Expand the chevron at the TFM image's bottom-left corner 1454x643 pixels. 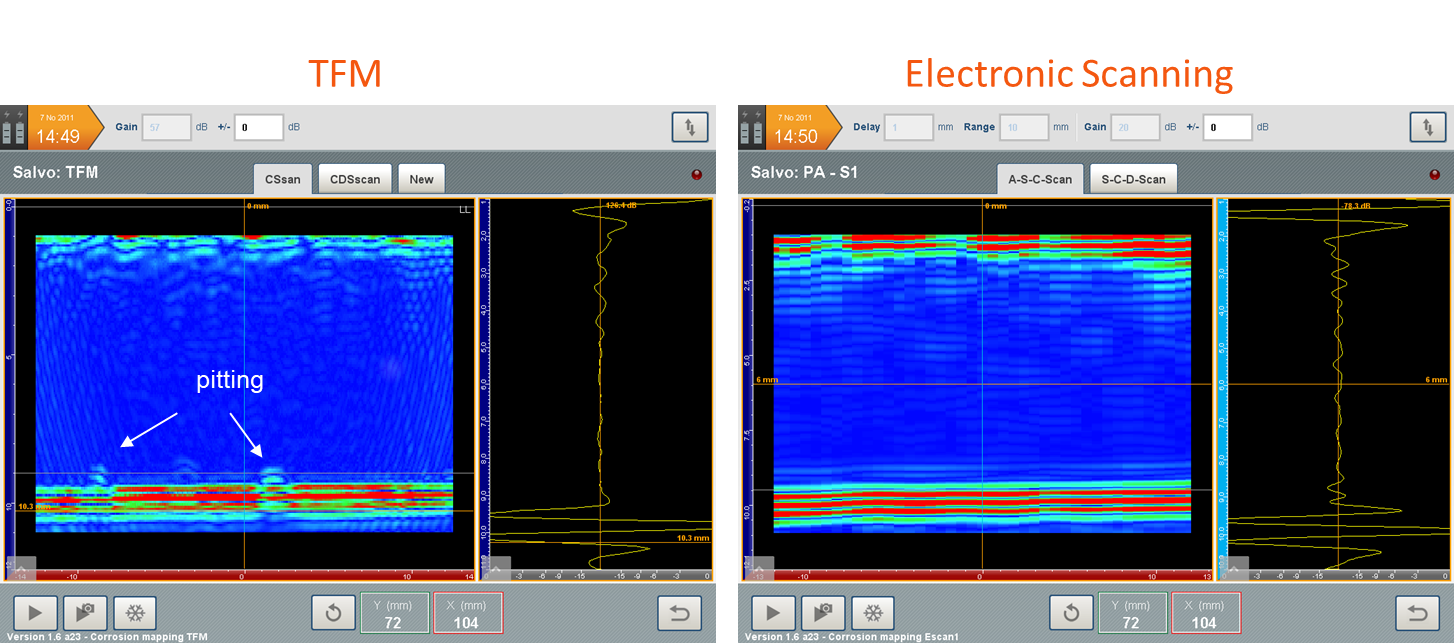point(22,569)
